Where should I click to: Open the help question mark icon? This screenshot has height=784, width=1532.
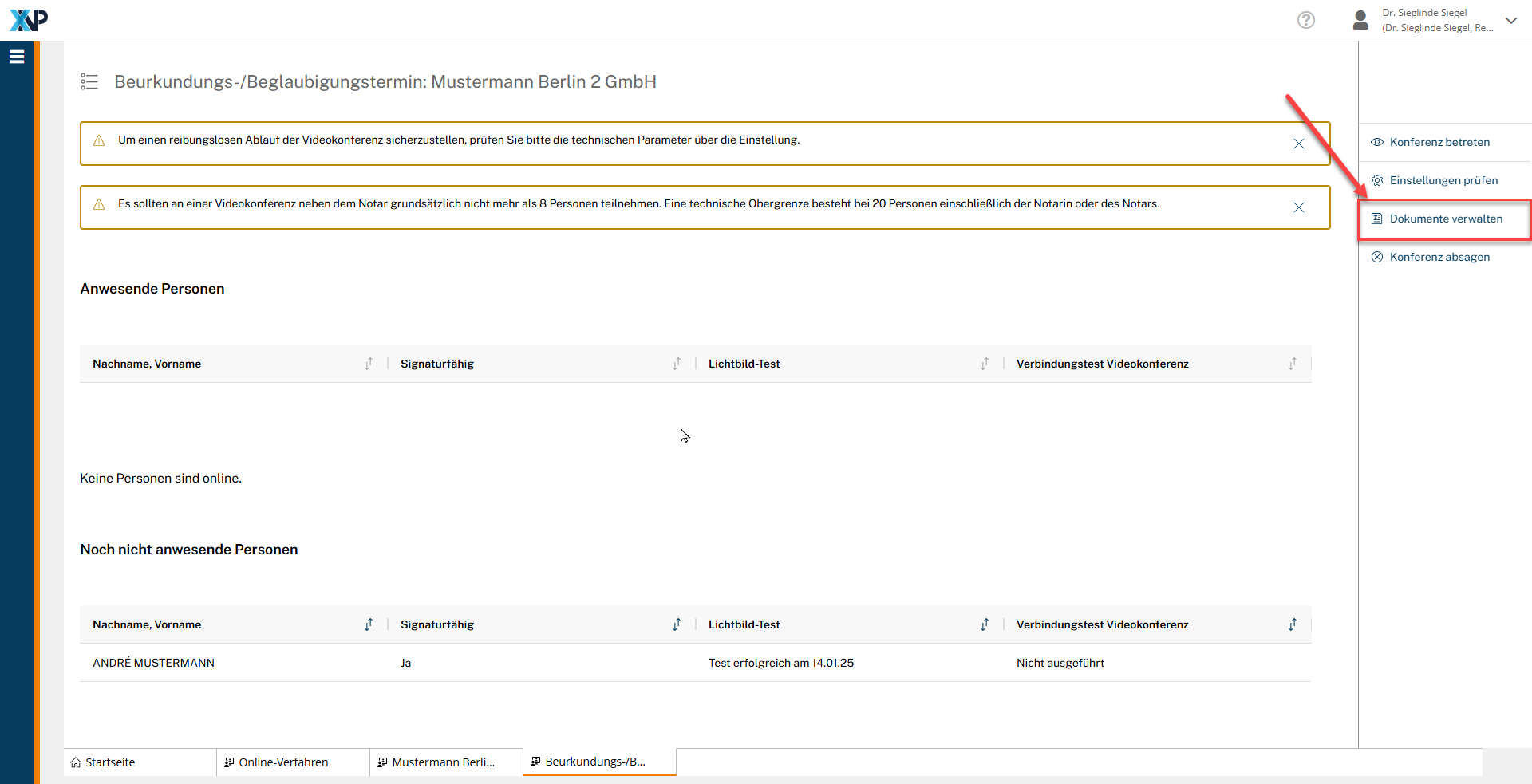tap(1305, 20)
